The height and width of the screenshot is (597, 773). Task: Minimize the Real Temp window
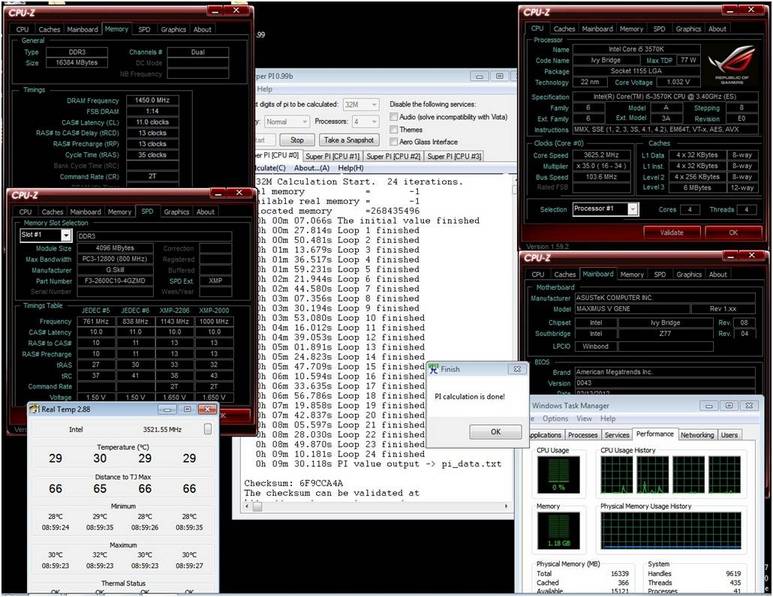[167, 409]
